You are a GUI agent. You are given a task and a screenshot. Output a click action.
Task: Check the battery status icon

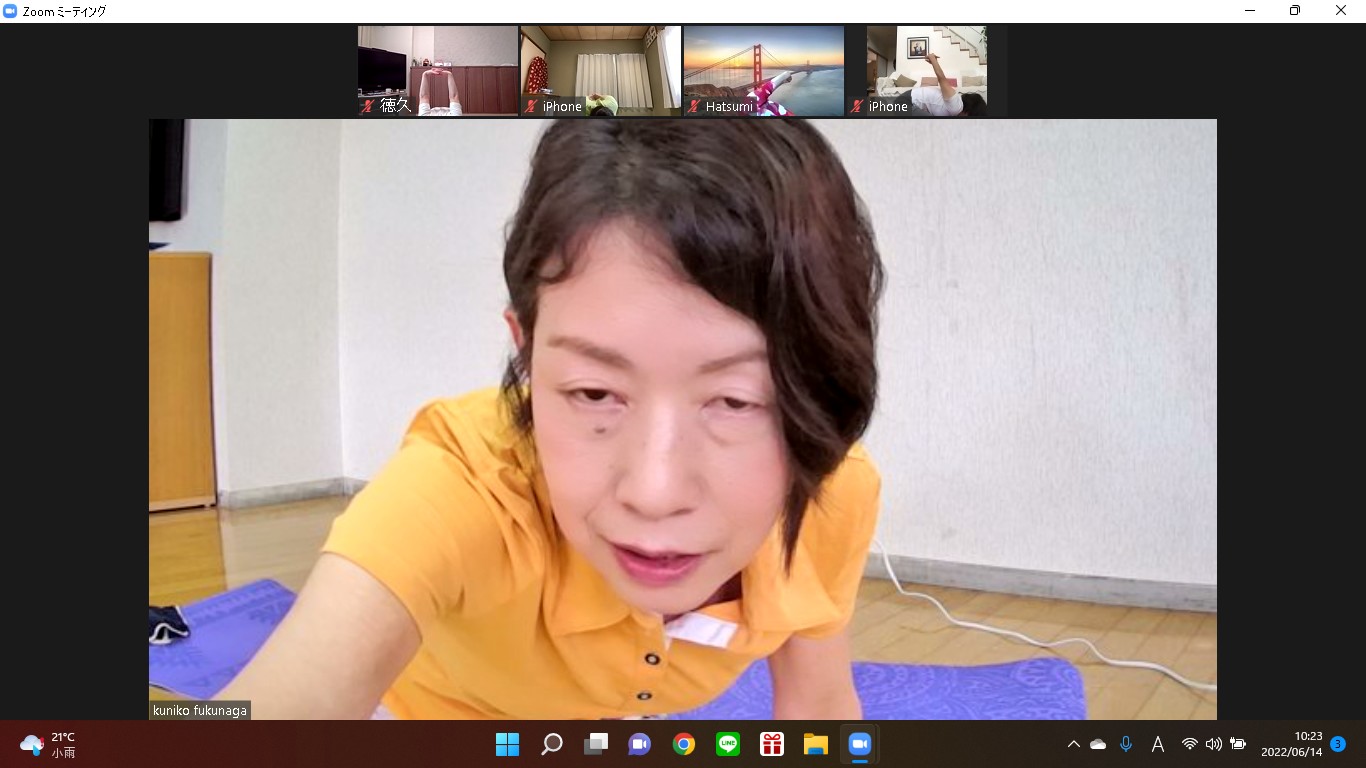pos(1238,744)
